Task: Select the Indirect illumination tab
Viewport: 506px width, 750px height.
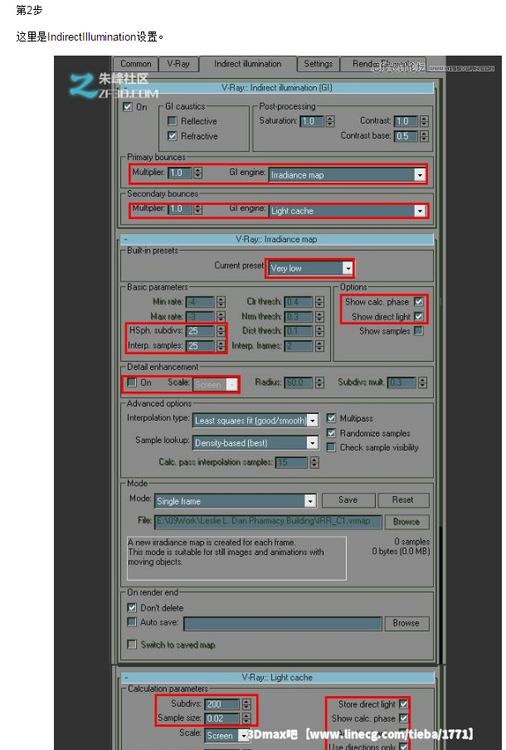Action: (x=247, y=64)
